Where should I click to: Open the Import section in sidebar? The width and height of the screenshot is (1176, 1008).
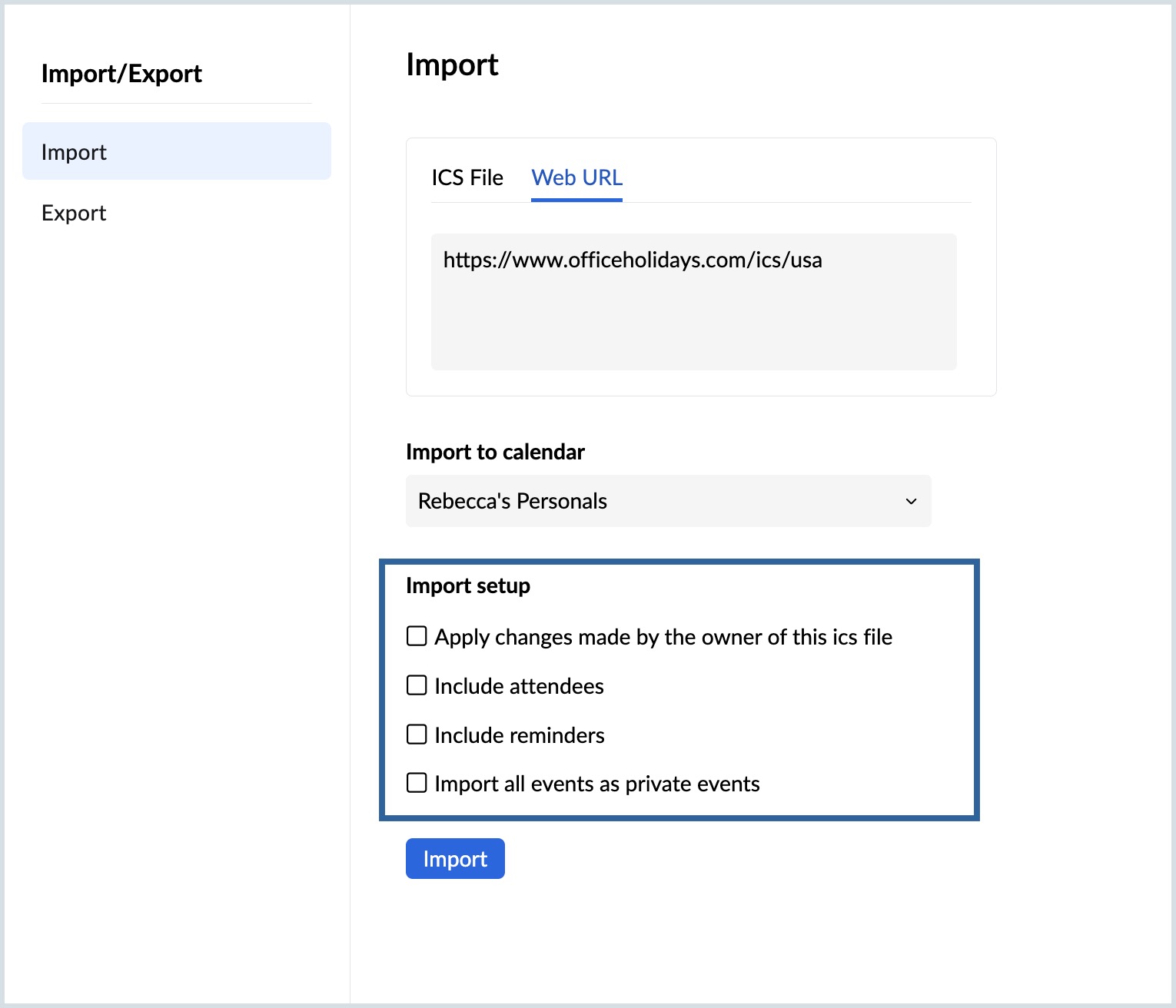point(177,151)
